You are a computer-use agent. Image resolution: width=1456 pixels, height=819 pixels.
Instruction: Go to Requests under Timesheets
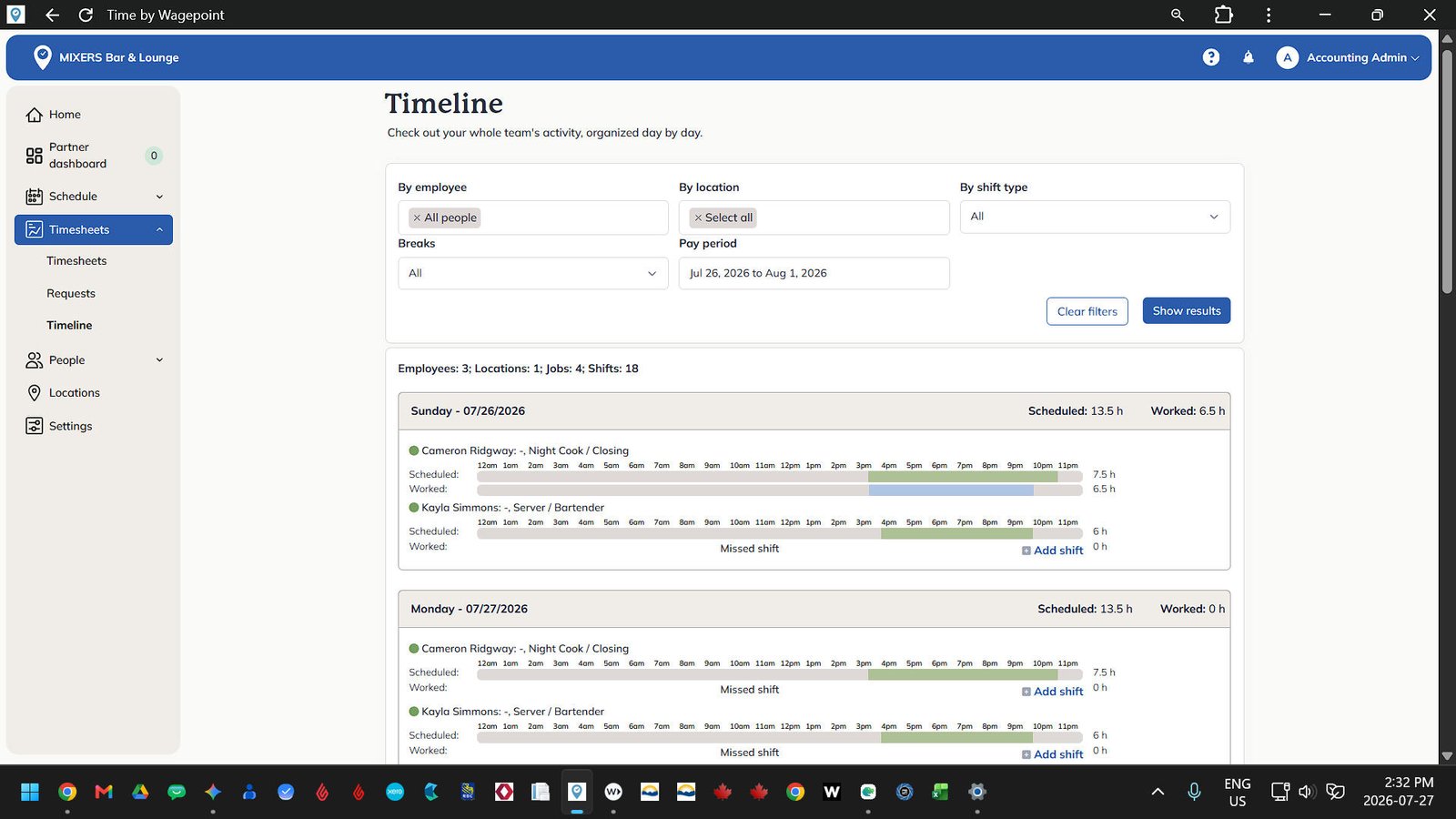(71, 293)
